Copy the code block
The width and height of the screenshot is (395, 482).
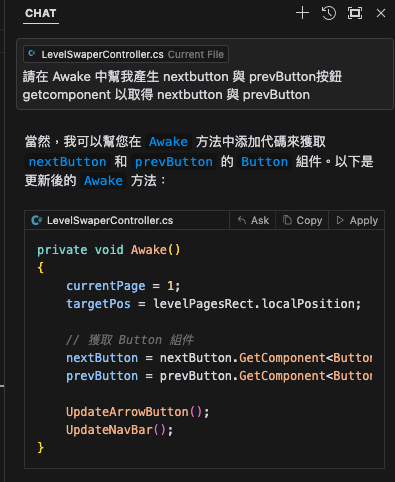[302, 220]
